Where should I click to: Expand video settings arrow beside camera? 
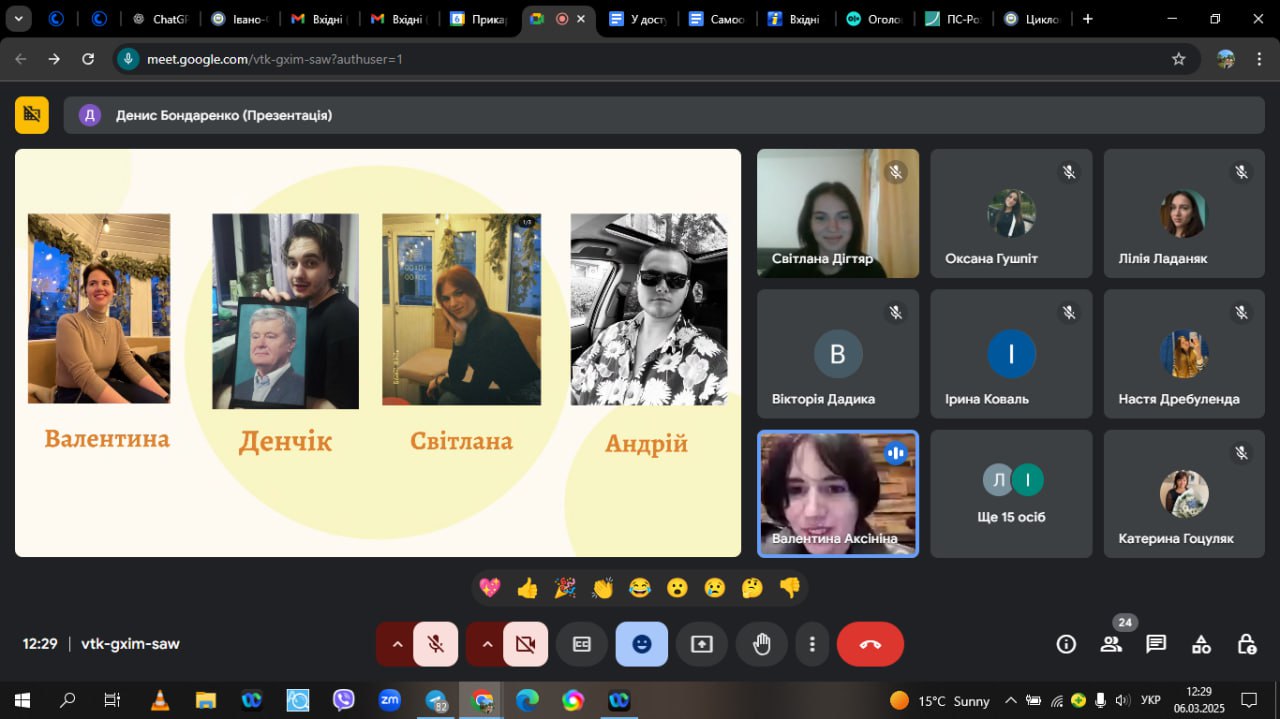[x=486, y=644]
